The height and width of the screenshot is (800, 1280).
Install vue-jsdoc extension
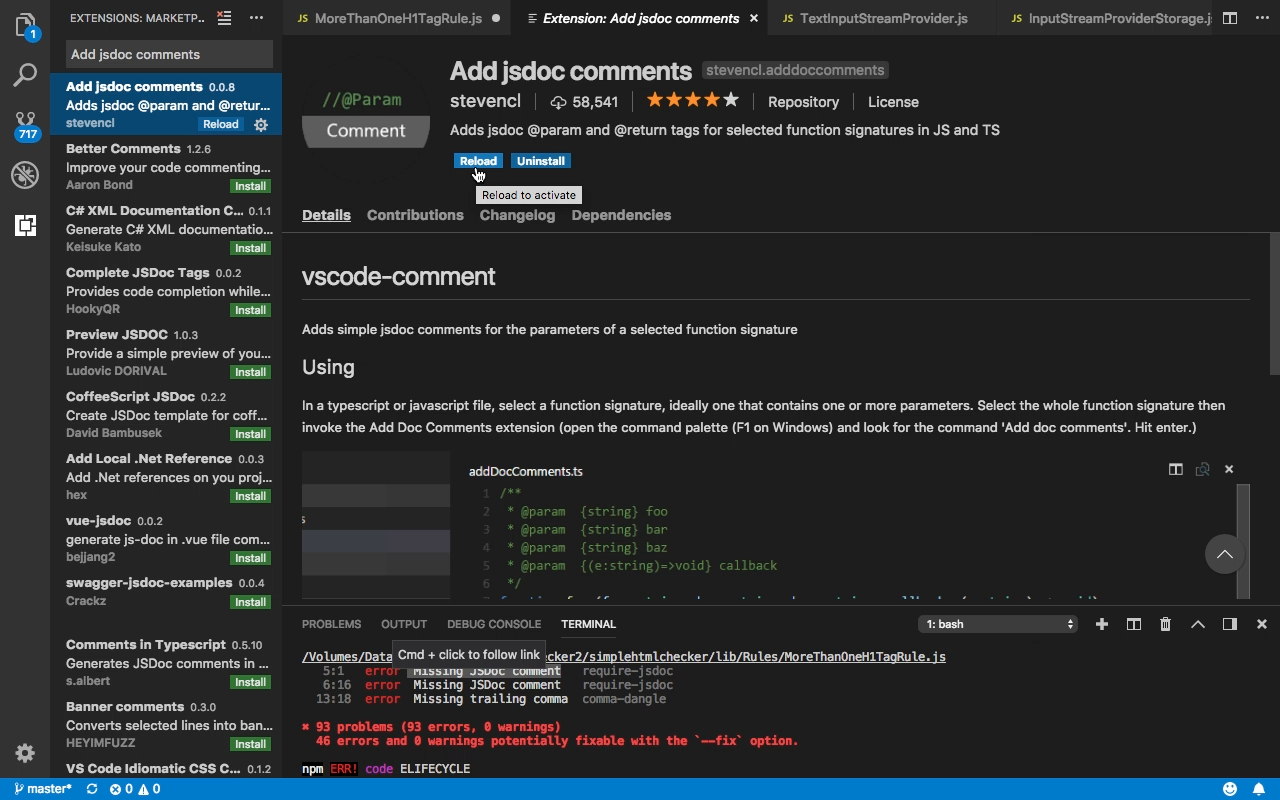pos(250,558)
